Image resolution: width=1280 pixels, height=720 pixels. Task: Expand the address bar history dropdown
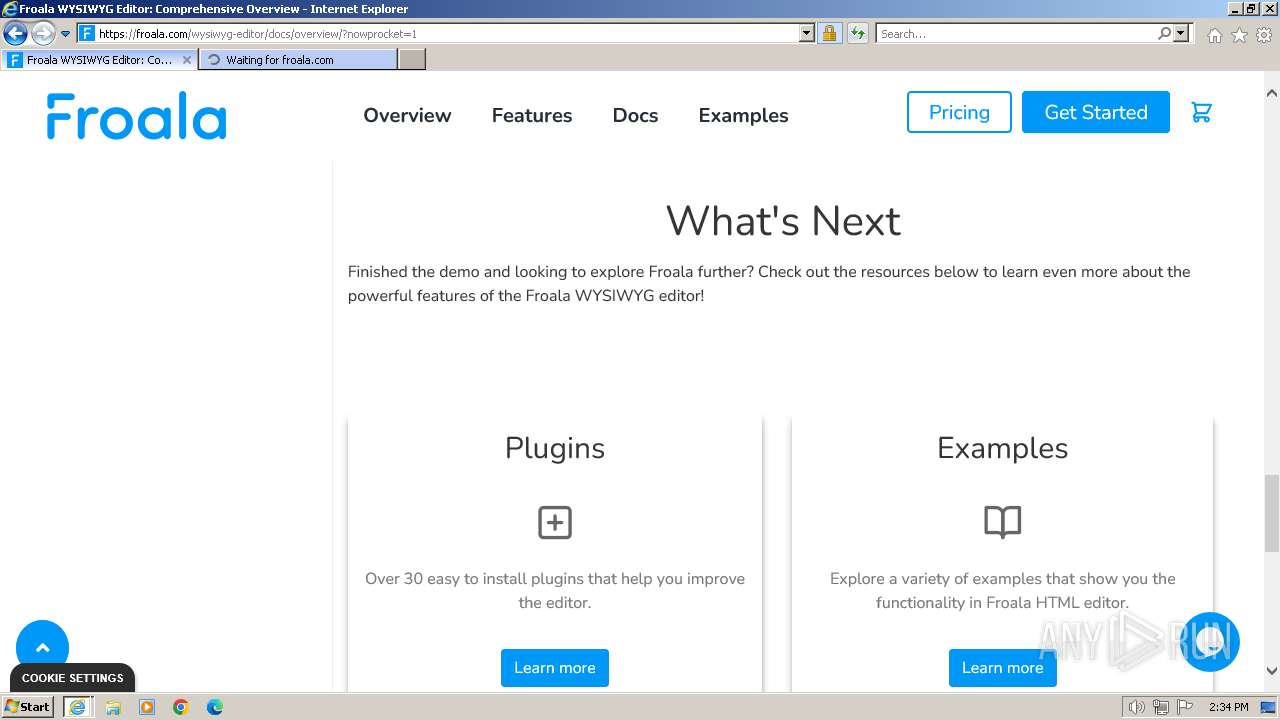(807, 33)
